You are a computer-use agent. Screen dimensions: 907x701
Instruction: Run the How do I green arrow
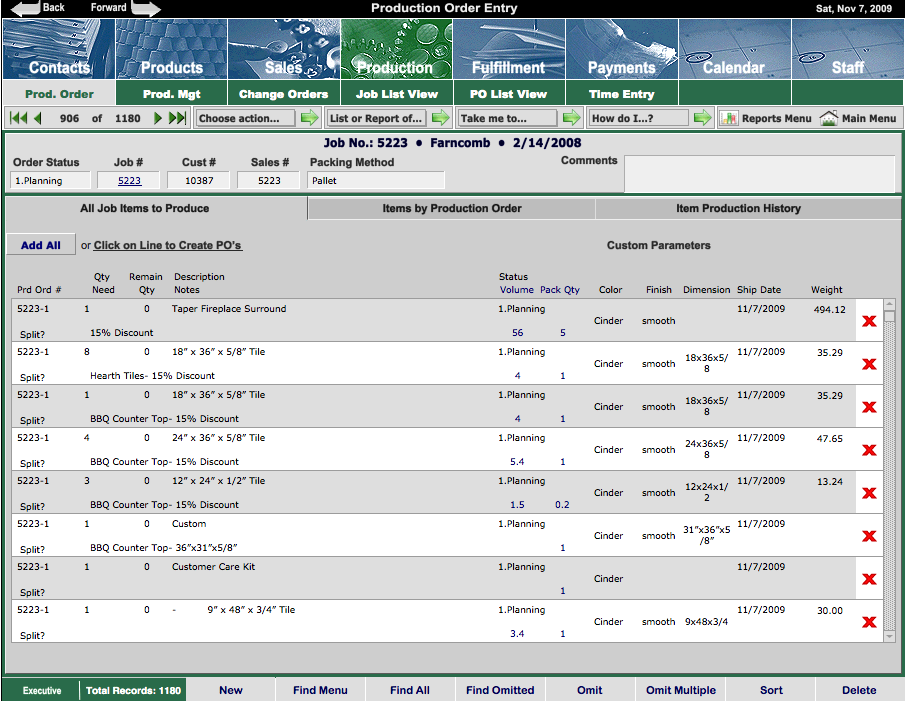(x=702, y=118)
